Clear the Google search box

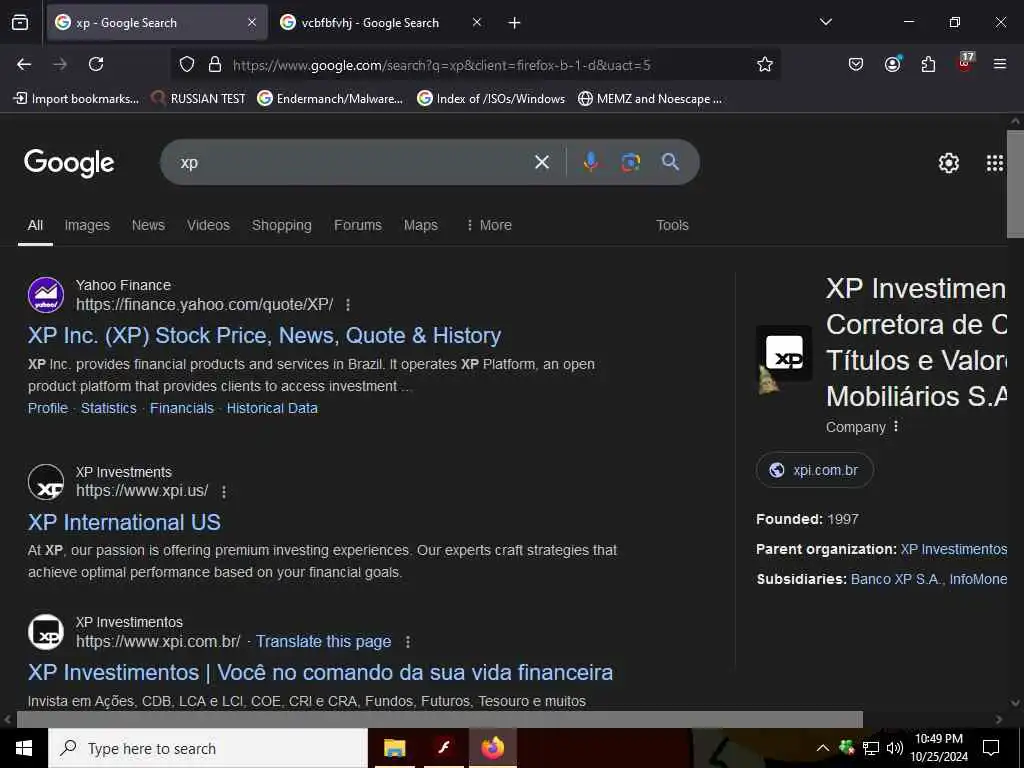542,162
